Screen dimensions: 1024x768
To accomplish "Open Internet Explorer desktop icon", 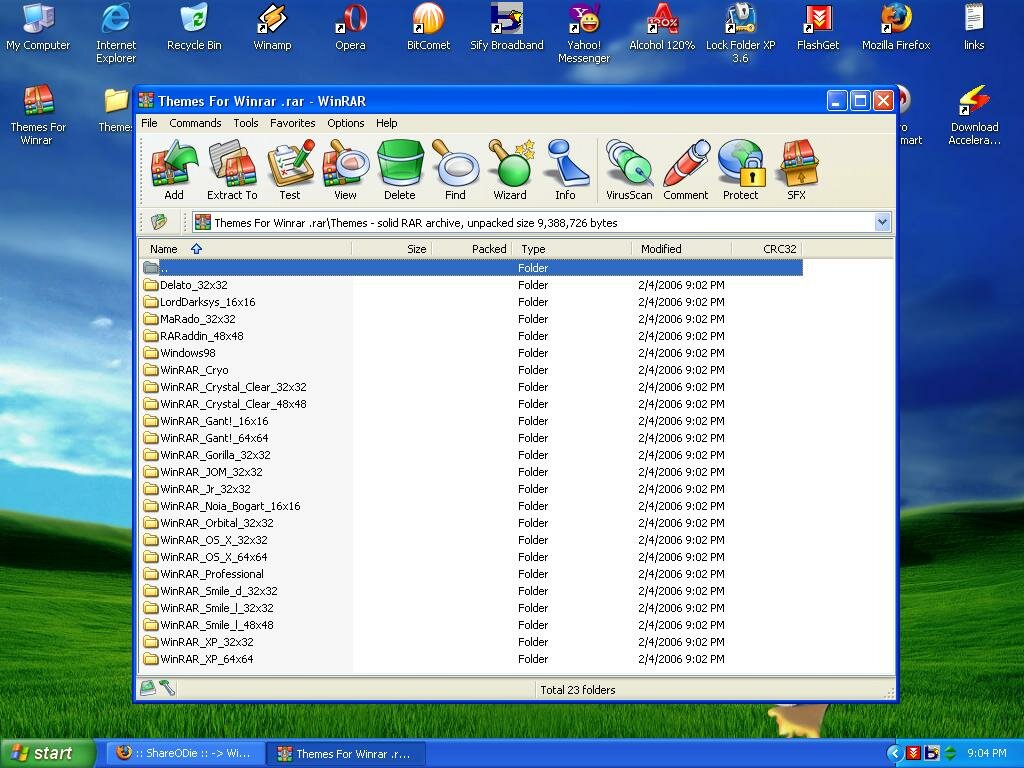I will 116,33.
